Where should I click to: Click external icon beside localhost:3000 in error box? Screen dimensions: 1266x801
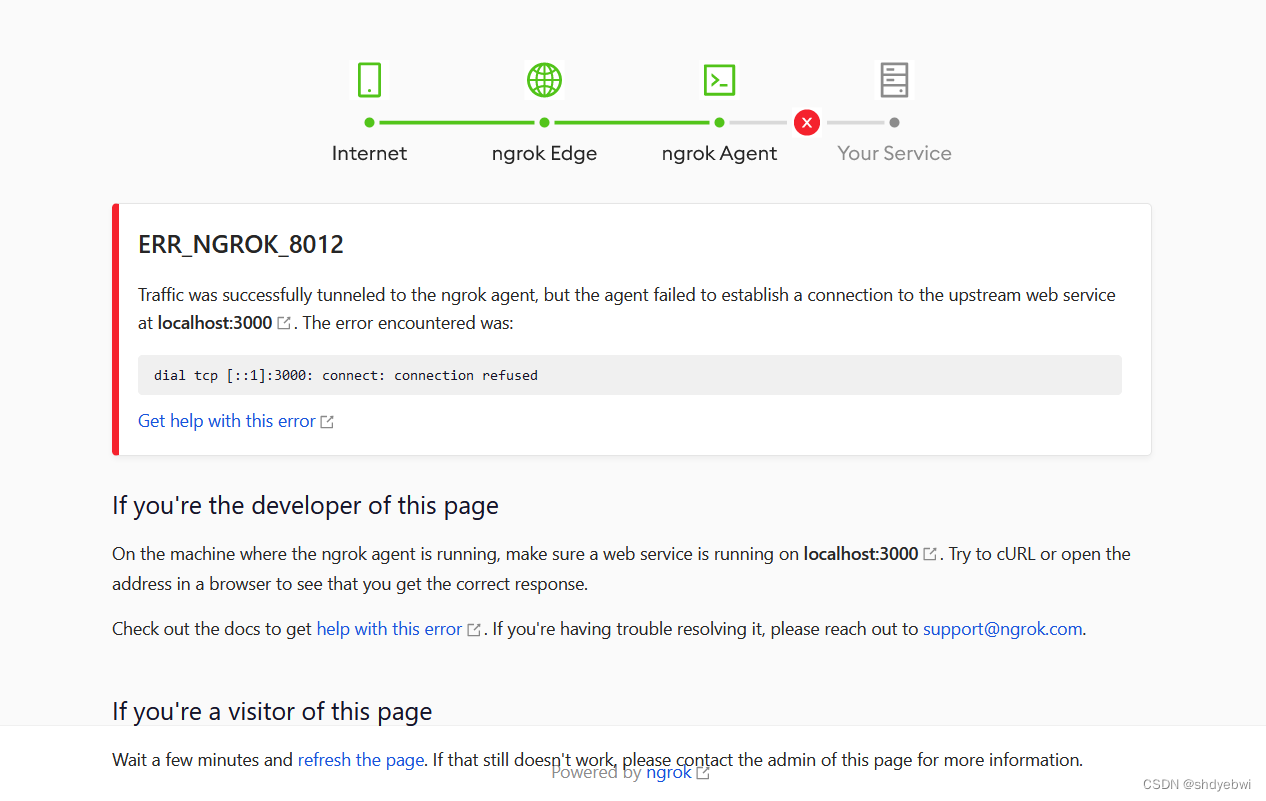(284, 324)
